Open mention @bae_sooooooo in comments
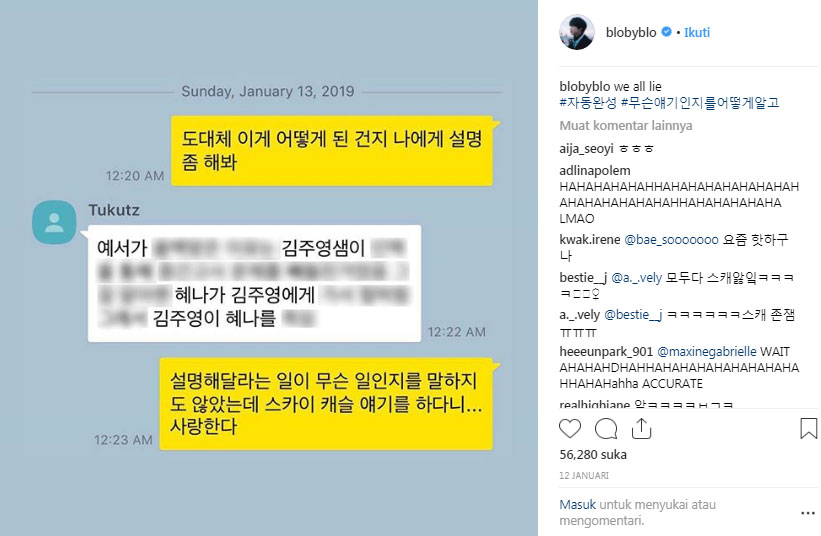821x536 pixels. tap(671, 240)
